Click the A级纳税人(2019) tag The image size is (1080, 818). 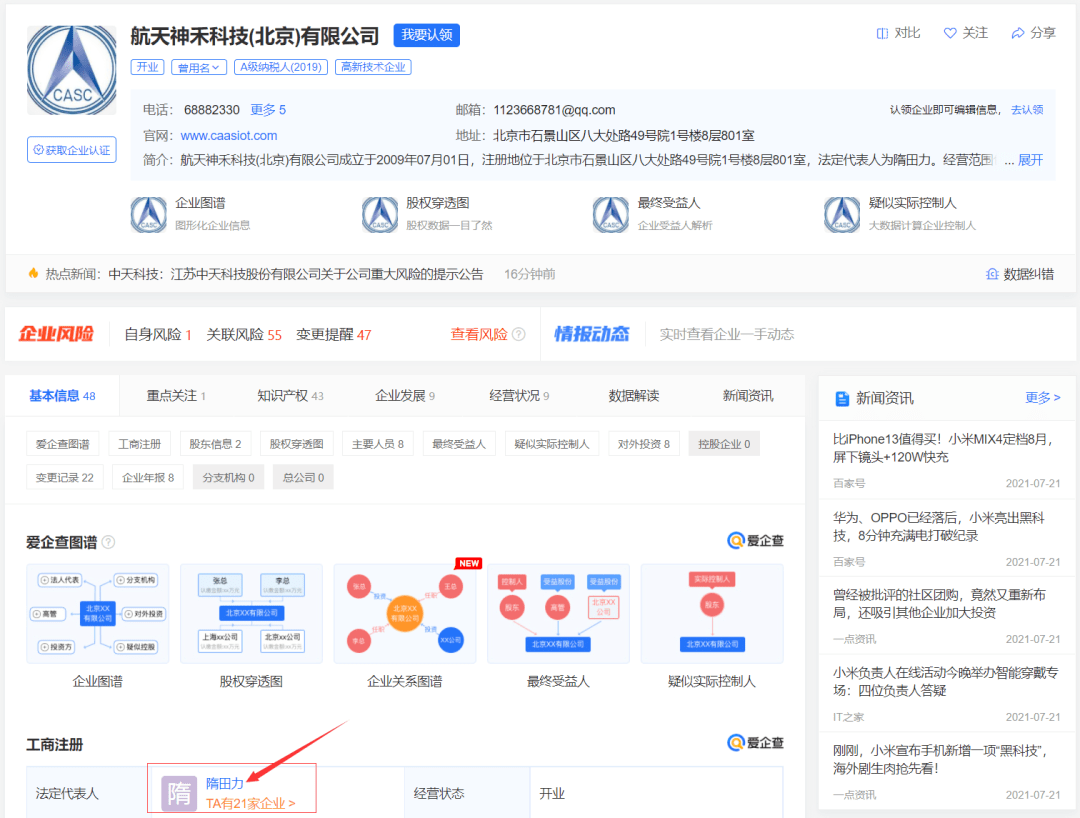pyautogui.click(x=281, y=67)
